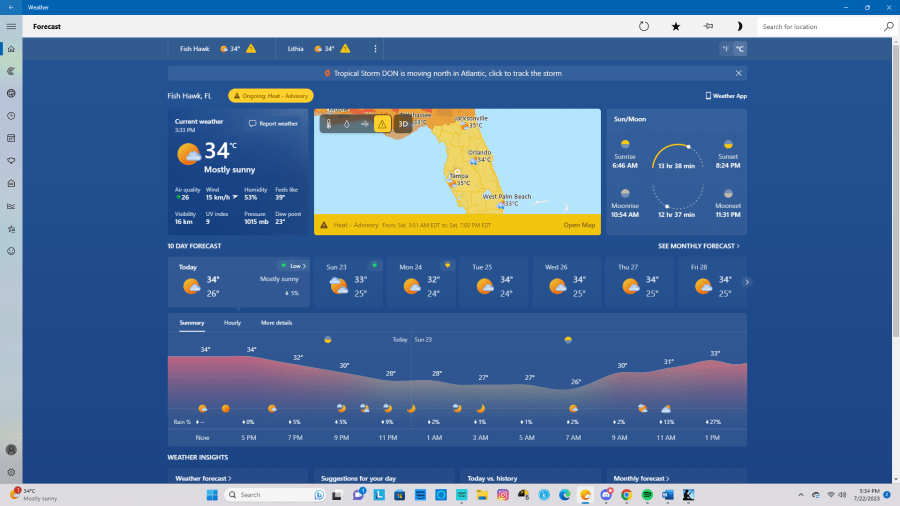The width and height of the screenshot is (900, 506).
Task: Switch to the Hourly tab
Action: (x=232, y=323)
